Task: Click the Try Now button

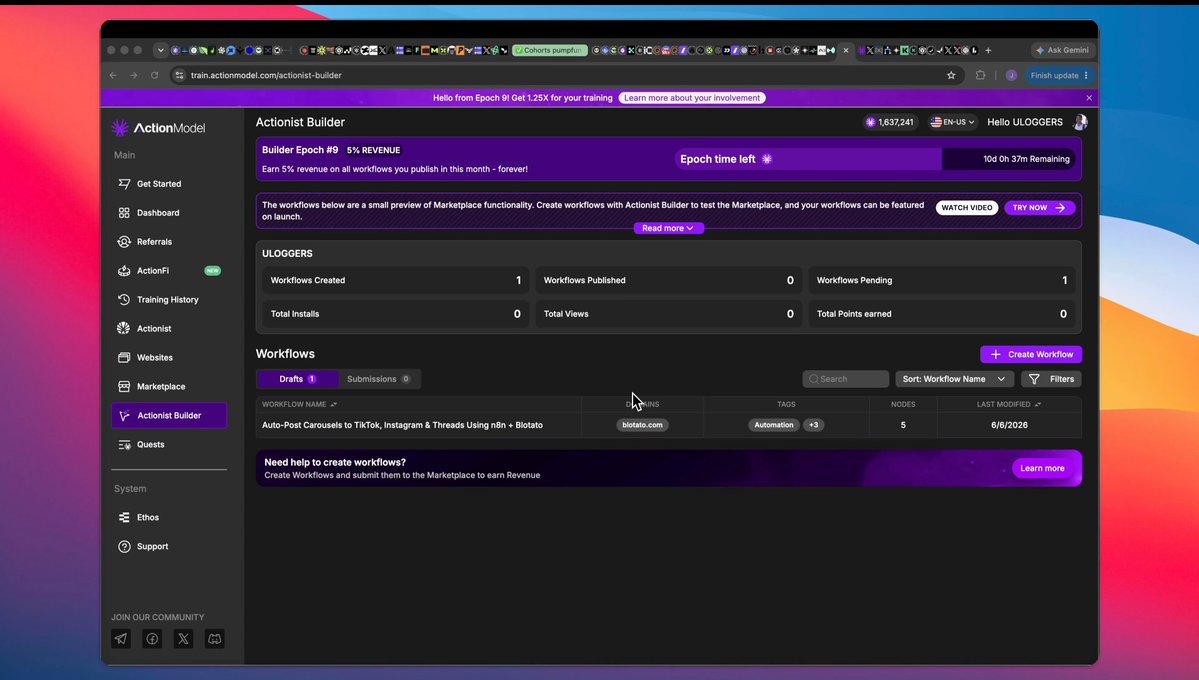Action: (1039, 208)
